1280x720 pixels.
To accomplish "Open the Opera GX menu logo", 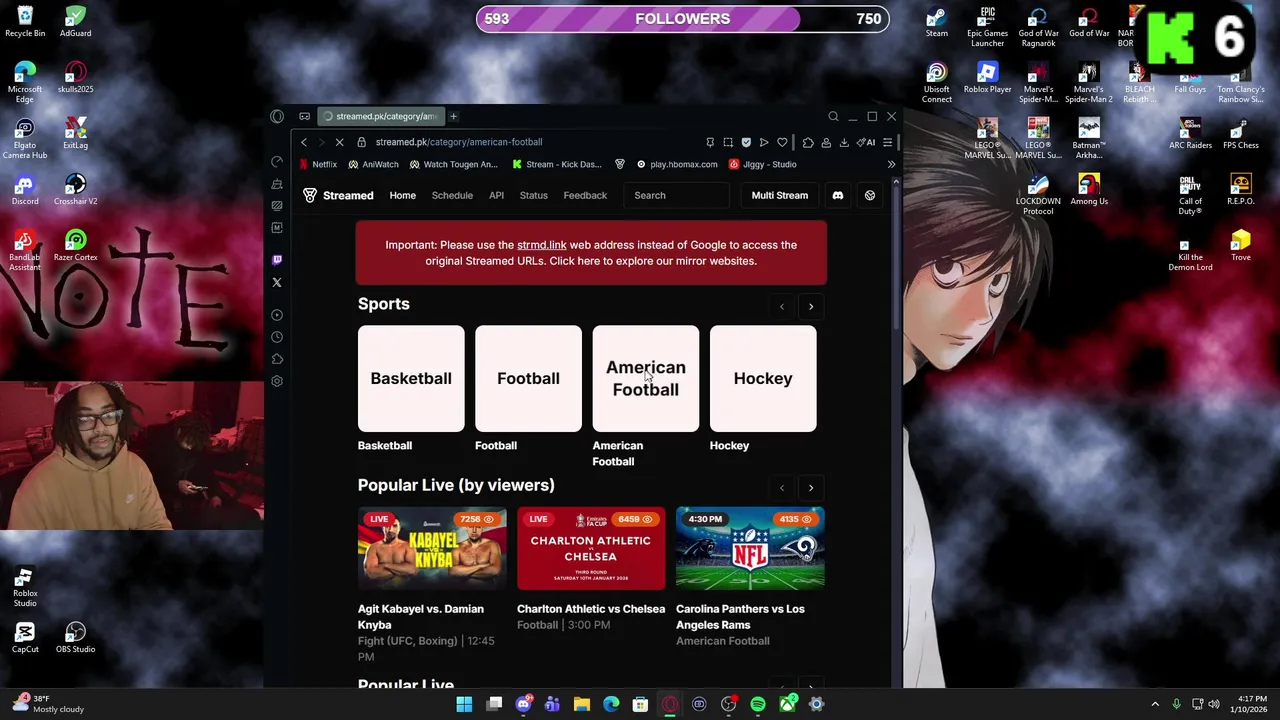I will [x=277, y=116].
